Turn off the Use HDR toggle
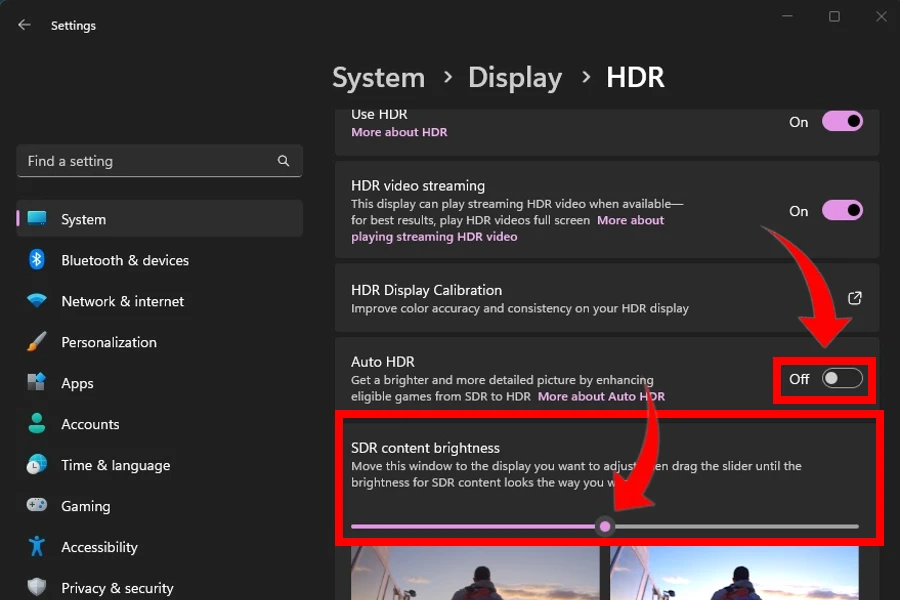 pyautogui.click(x=842, y=121)
